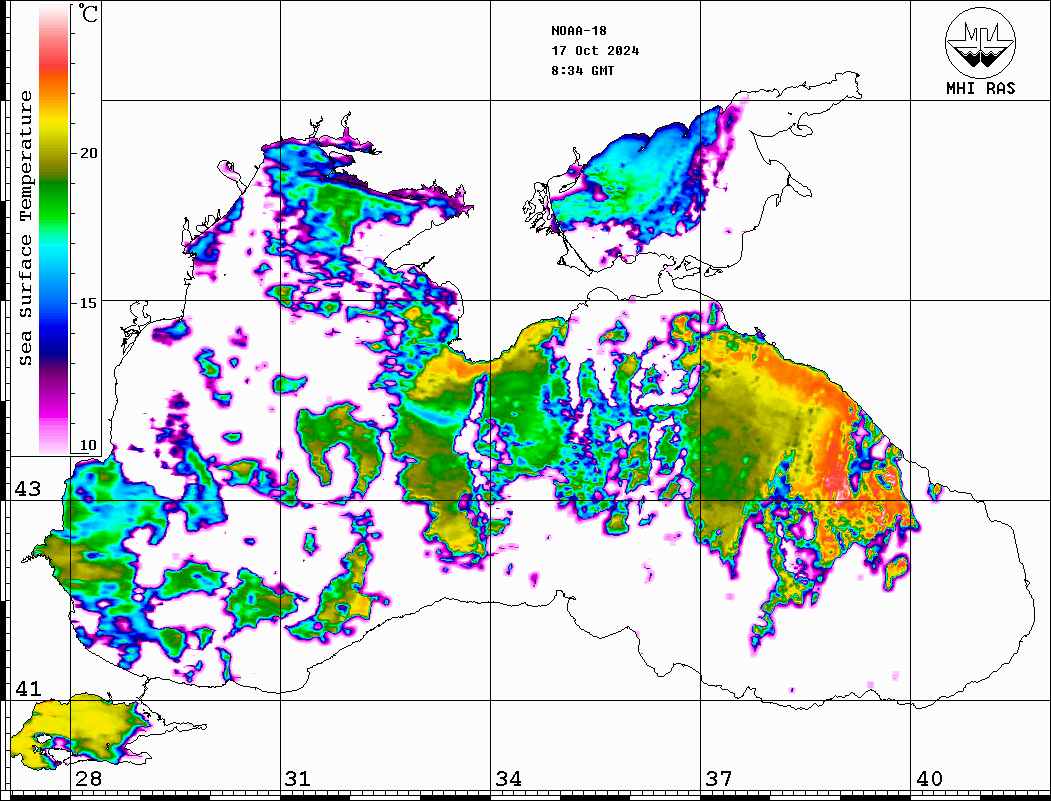Click the 15 mark on temperature scale

coord(88,303)
